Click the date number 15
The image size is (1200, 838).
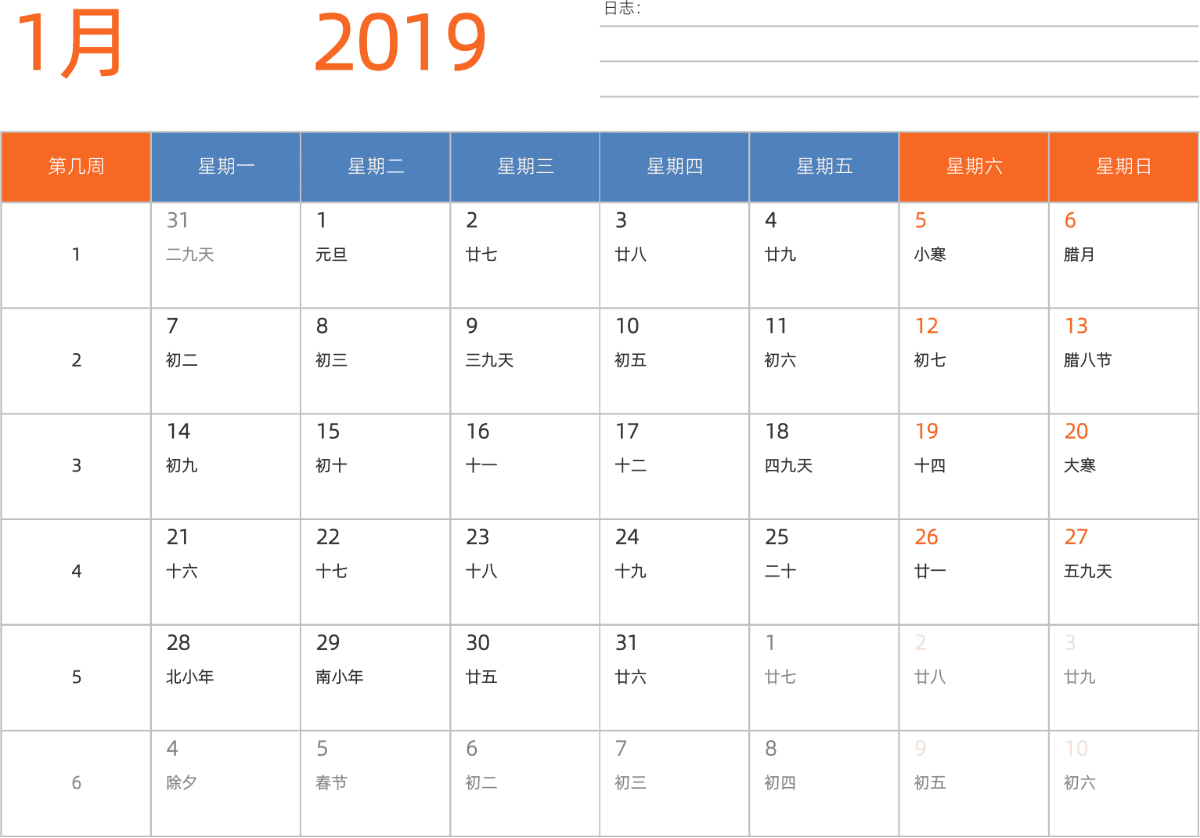[328, 432]
